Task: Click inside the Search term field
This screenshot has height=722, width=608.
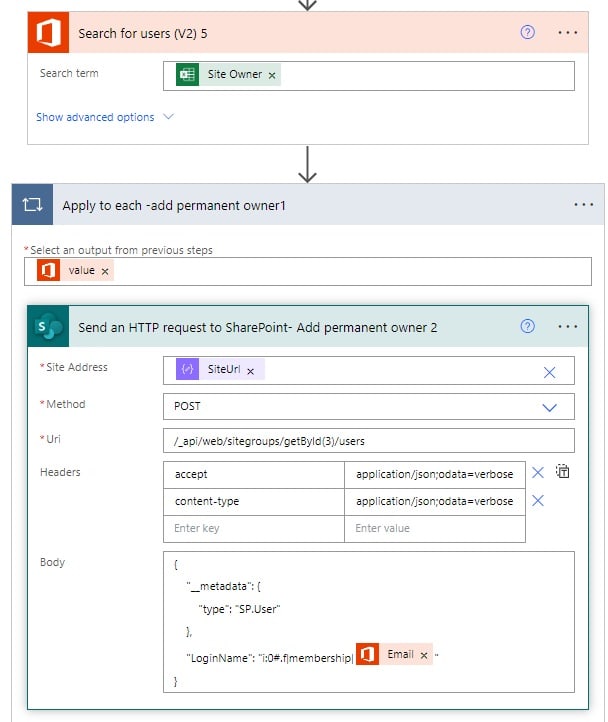Action: (x=368, y=76)
